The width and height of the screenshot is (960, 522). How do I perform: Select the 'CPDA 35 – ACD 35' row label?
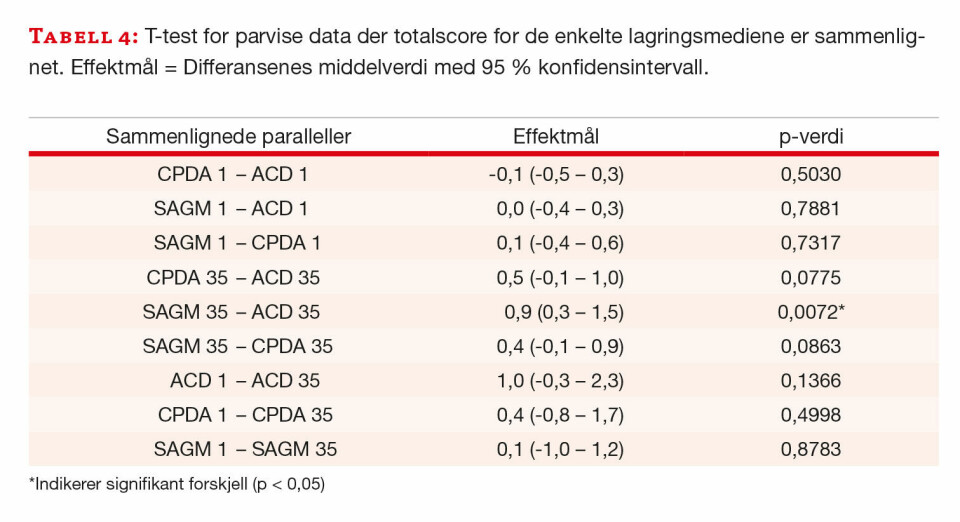point(233,277)
